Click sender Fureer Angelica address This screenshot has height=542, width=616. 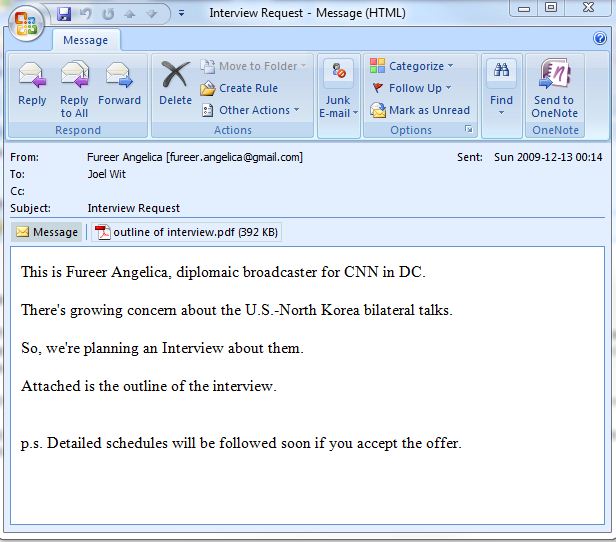pos(195,157)
